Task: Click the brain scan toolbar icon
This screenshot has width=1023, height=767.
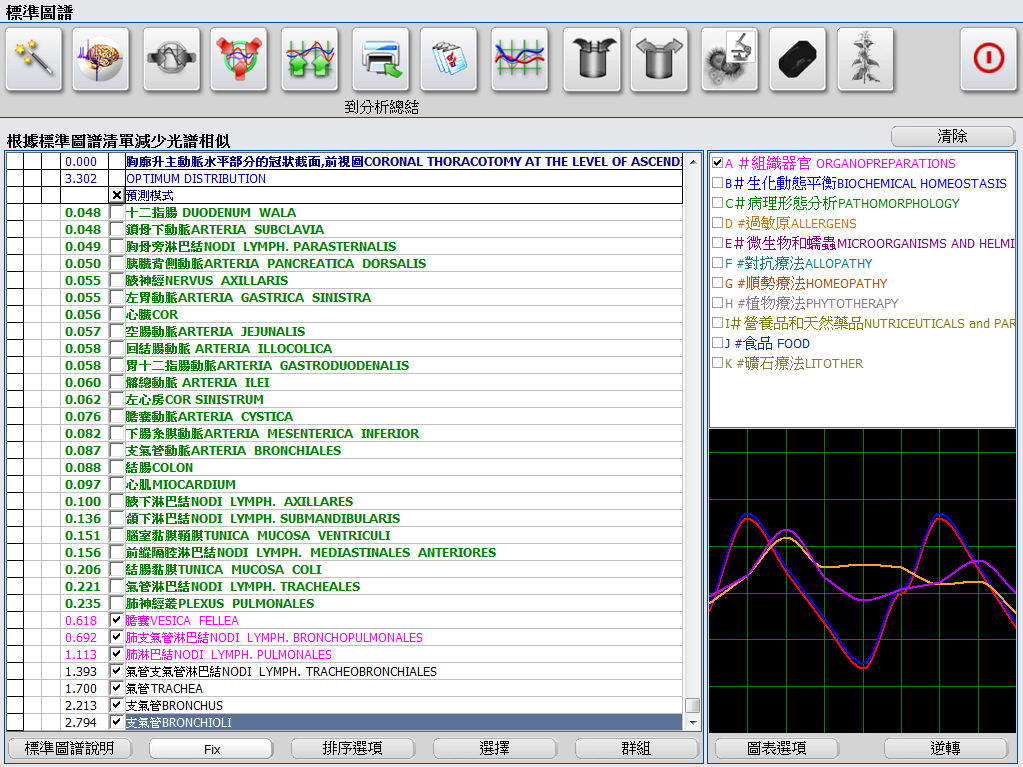Action: pyautogui.click(x=101, y=58)
